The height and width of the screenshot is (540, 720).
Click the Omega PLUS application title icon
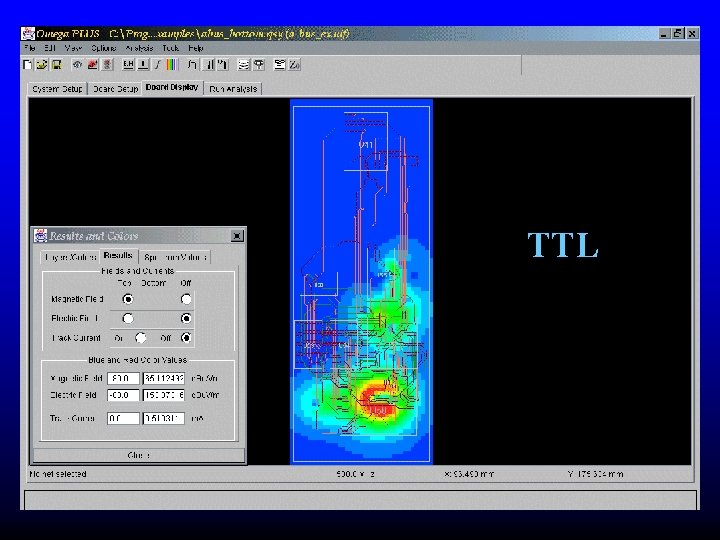[x=28, y=34]
